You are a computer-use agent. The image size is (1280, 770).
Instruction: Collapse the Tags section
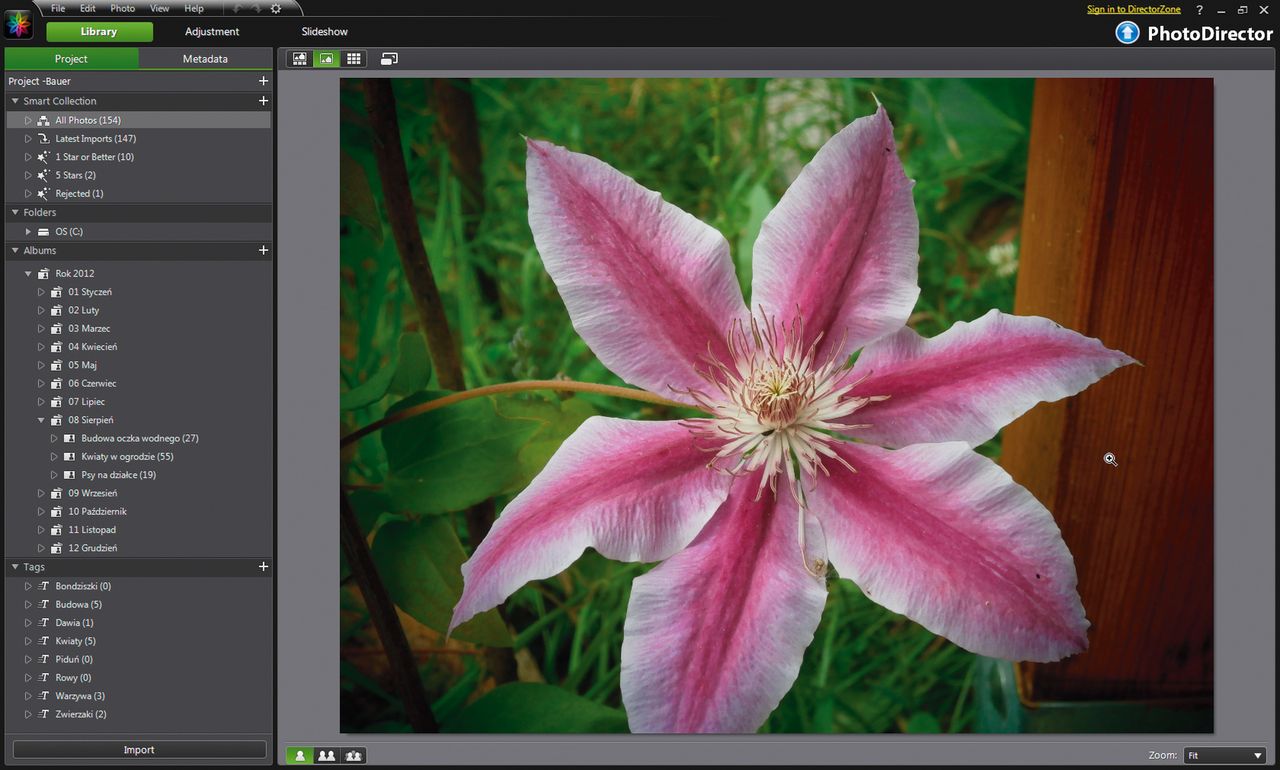(x=14, y=567)
